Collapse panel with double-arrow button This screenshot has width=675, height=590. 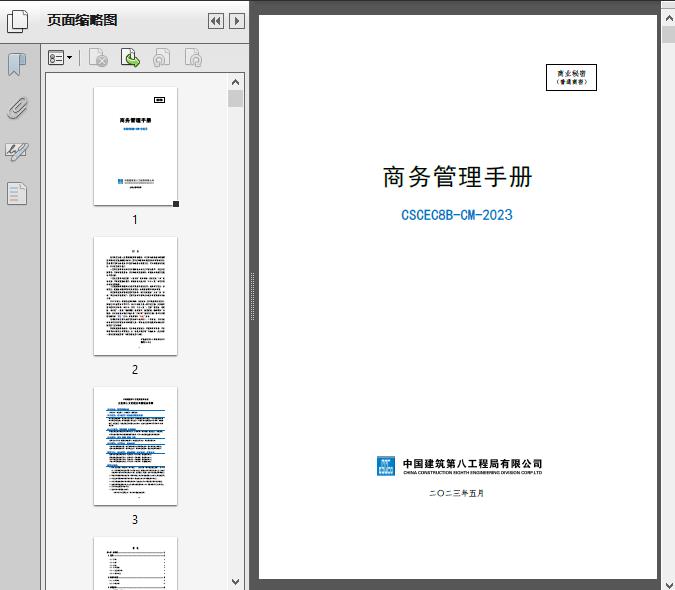tap(216, 21)
